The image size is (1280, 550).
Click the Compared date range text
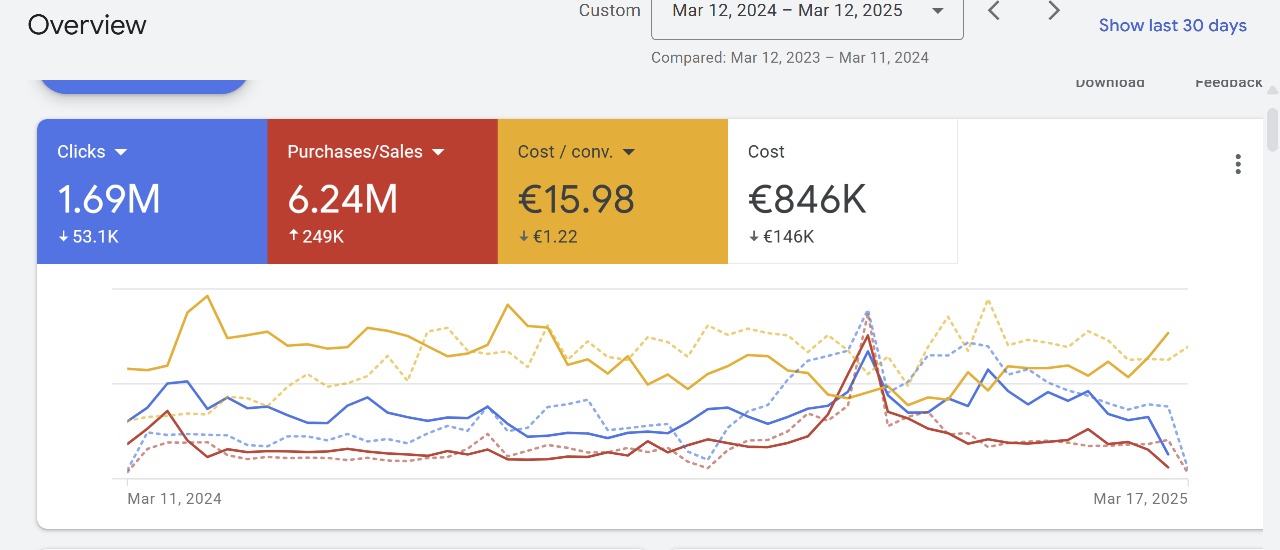tap(789, 57)
